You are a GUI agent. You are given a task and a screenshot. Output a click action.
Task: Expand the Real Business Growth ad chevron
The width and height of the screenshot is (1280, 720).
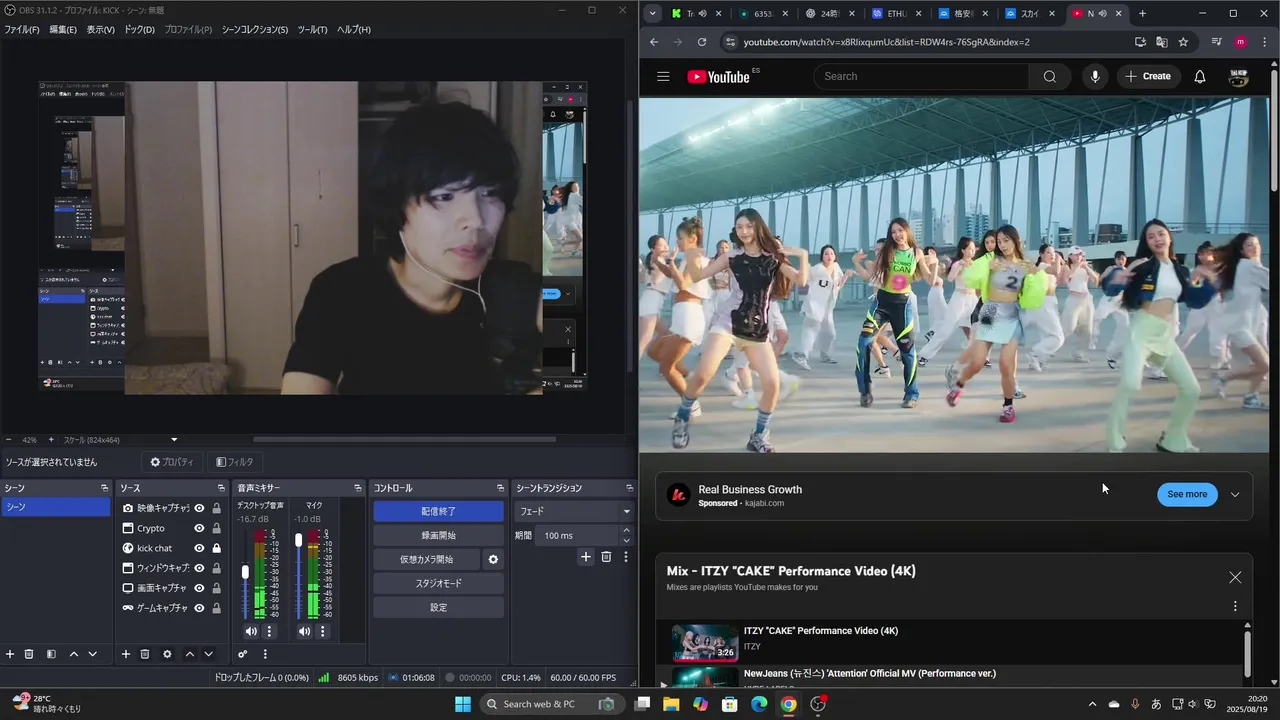(1235, 494)
